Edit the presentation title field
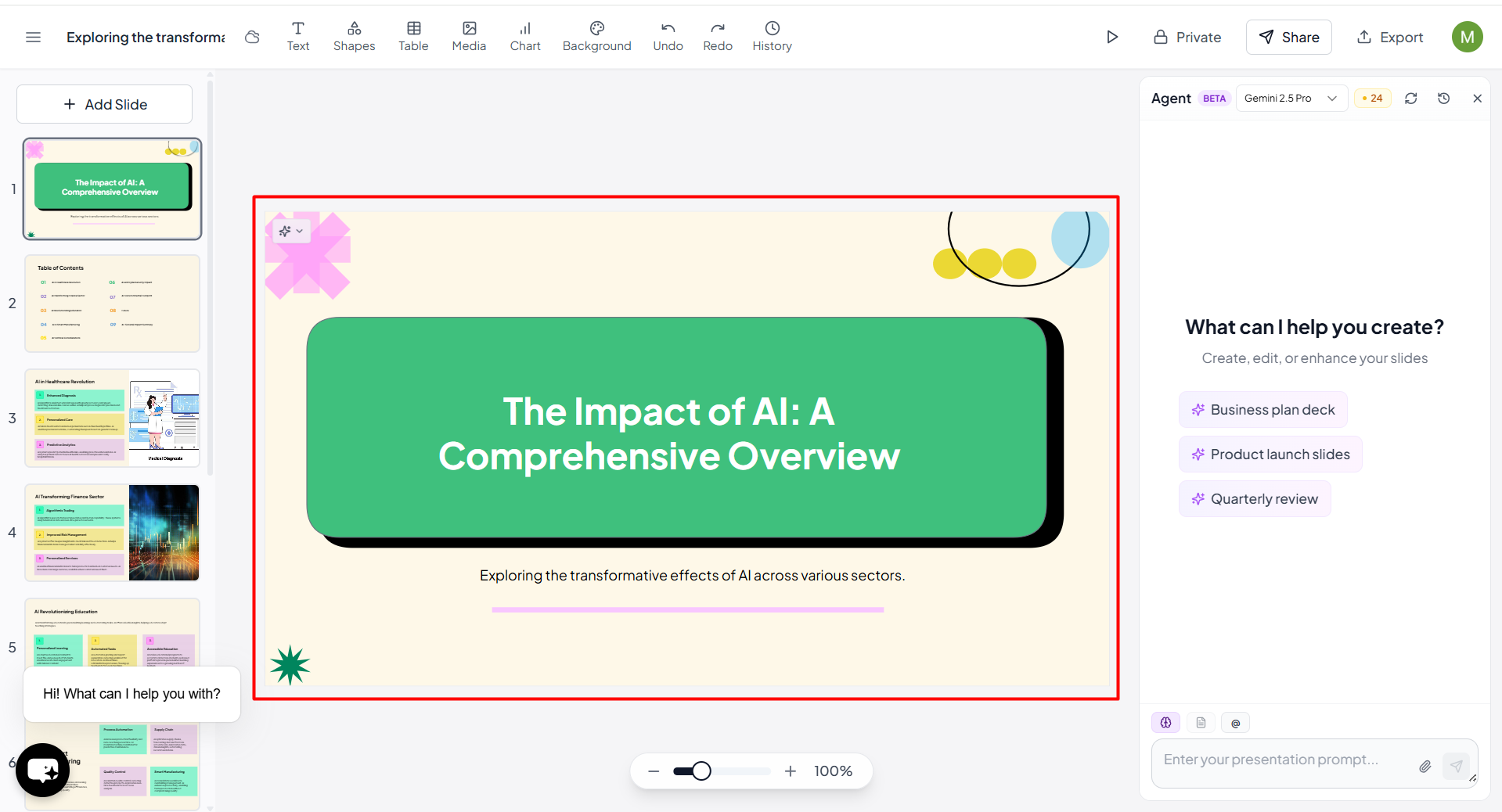This screenshot has width=1502, height=812. [146, 37]
